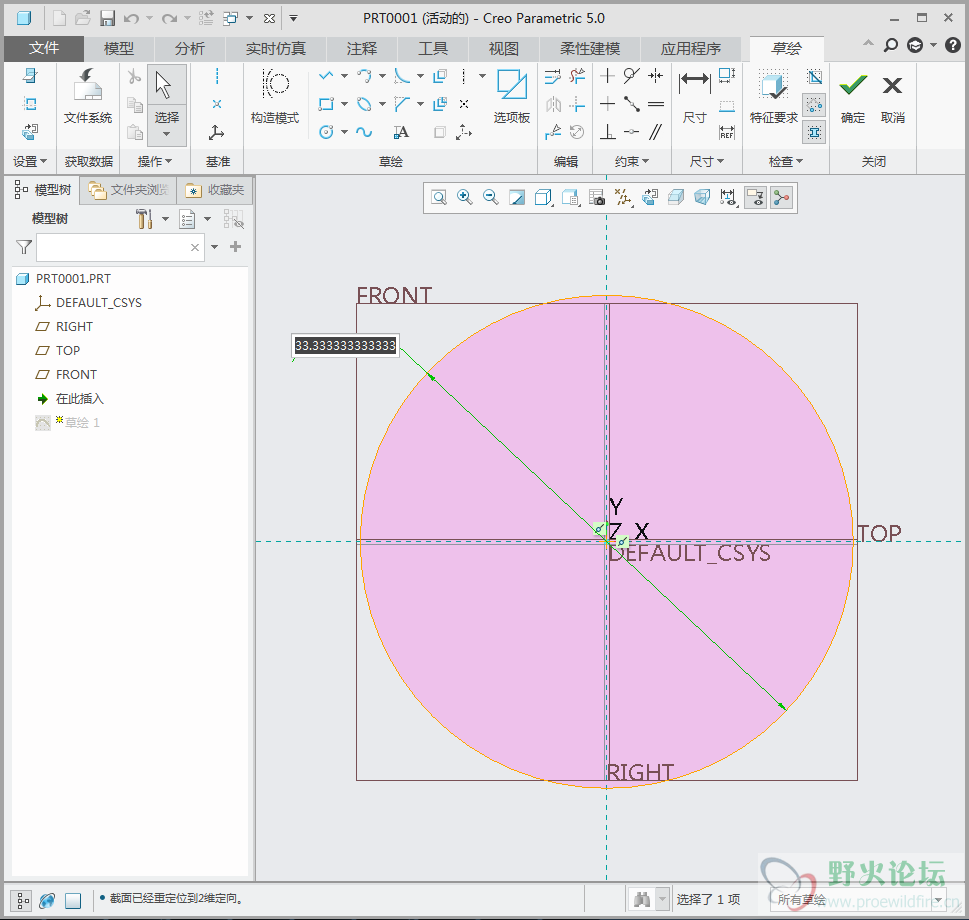Click the sketch Coordinate System tool
The image size is (969, 920).
pyautogui.click(x=463, y=132)
